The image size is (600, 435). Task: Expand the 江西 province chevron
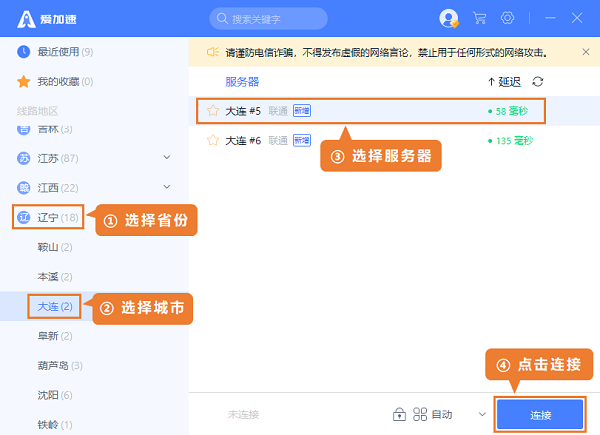pos(167,187)
